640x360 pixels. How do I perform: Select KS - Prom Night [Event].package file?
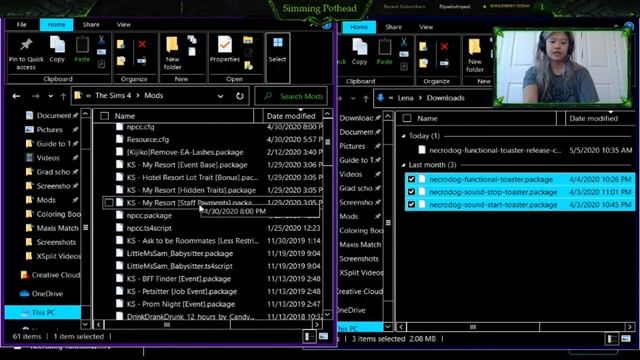pyautogui.click(x=180, y=304)
